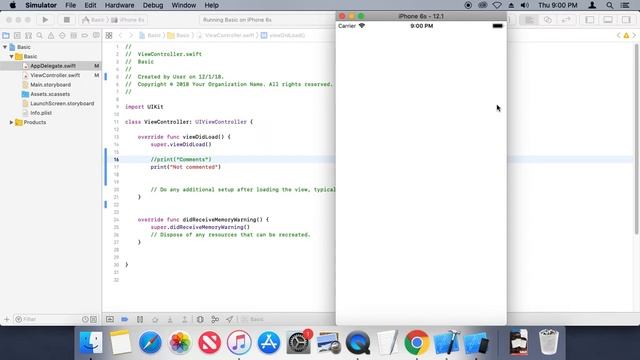Switch to the Assistant editor

tap(548, 20)
